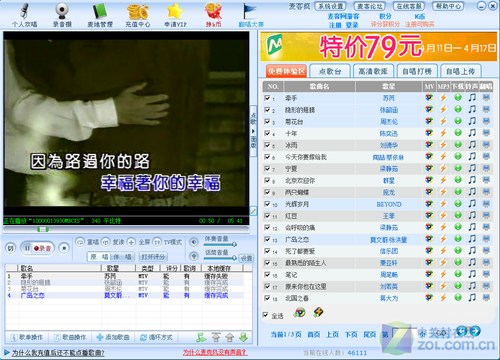Go to next page via 下页 link
The height and width of the screenshot is (360, 500).
click(351, 334)
